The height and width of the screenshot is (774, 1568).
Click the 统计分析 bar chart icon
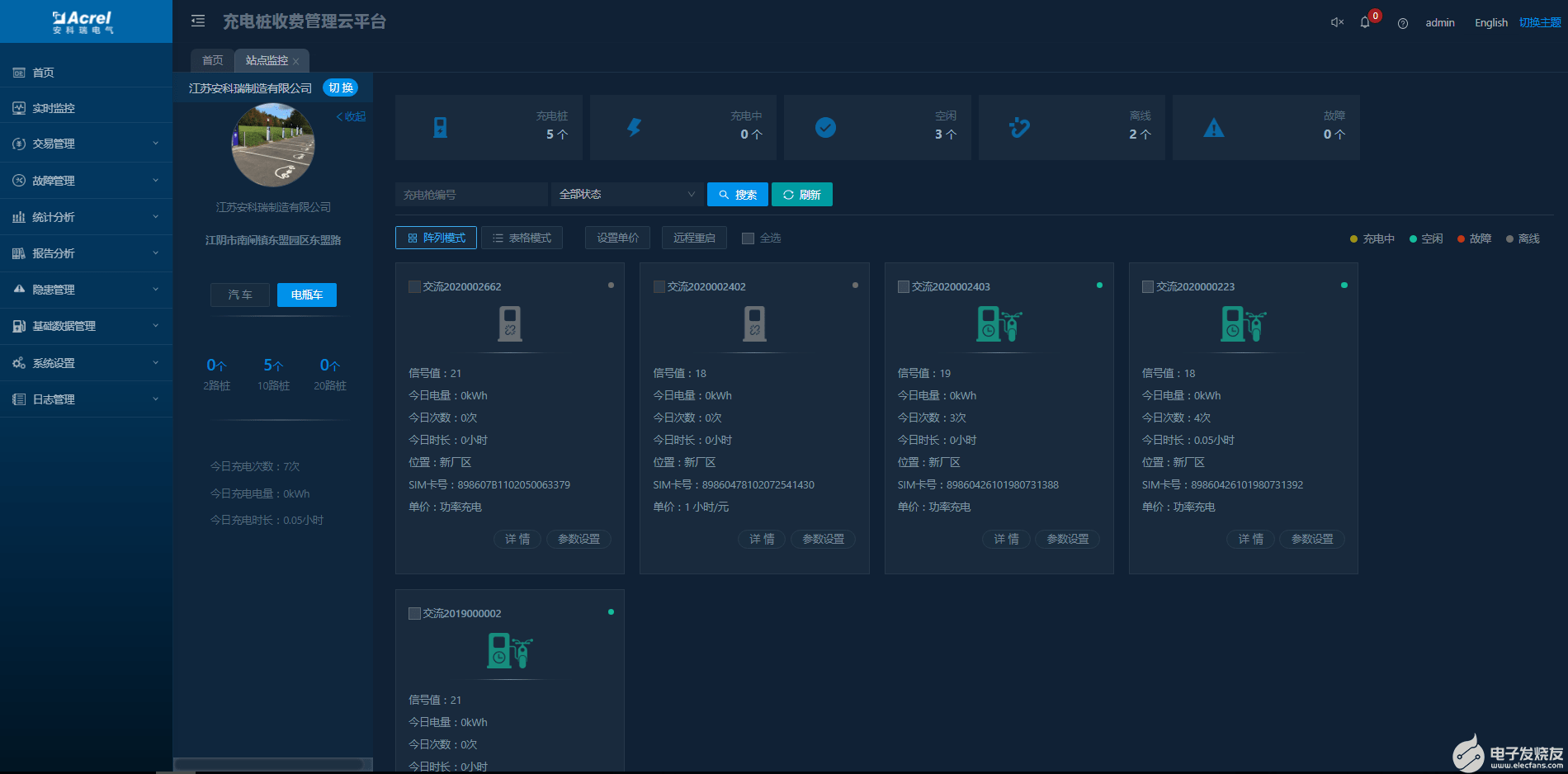tap(19, 217)
